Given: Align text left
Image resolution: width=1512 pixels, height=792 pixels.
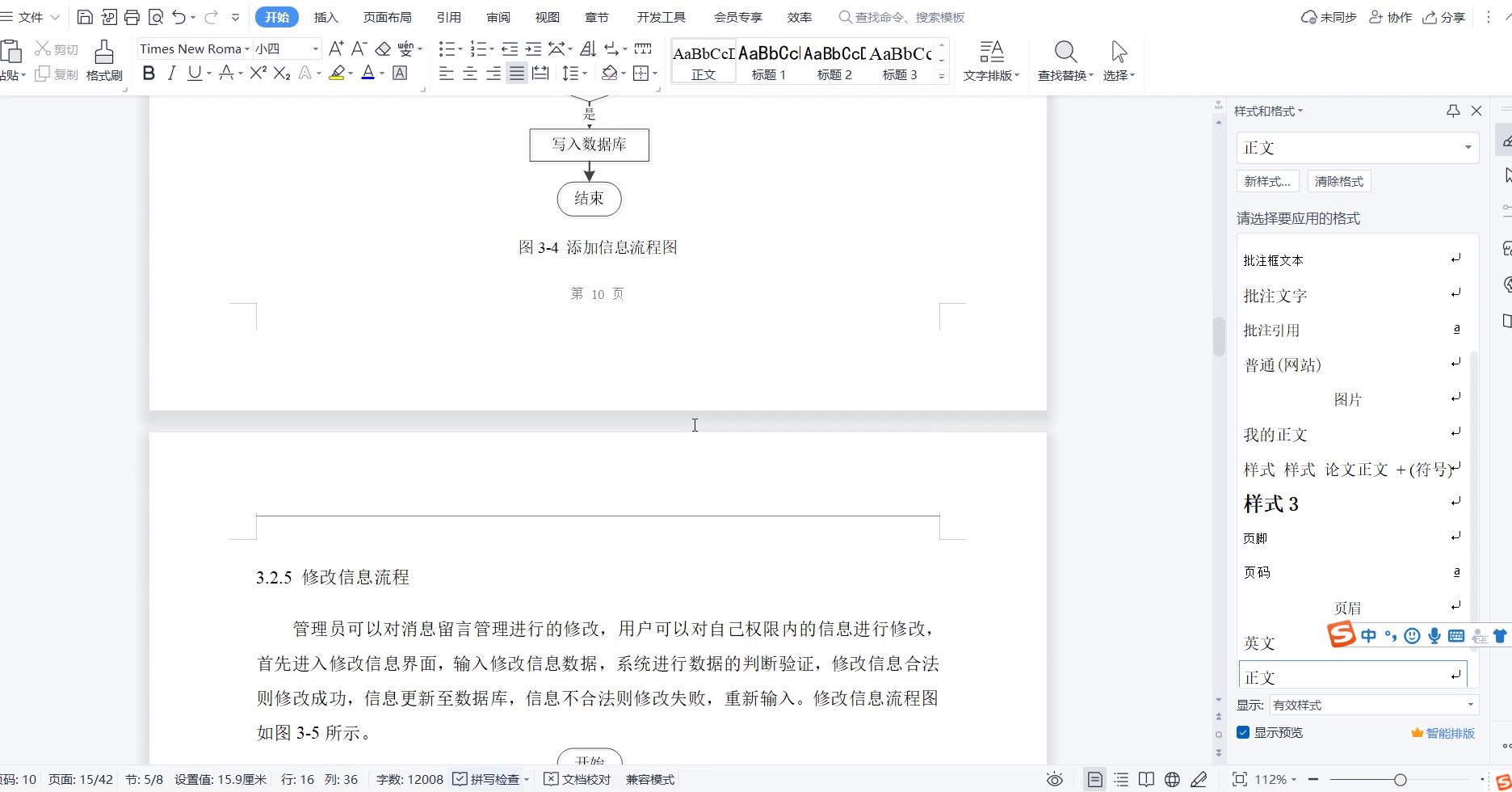Looking at the screenshot, I should (x=446, y=74).
